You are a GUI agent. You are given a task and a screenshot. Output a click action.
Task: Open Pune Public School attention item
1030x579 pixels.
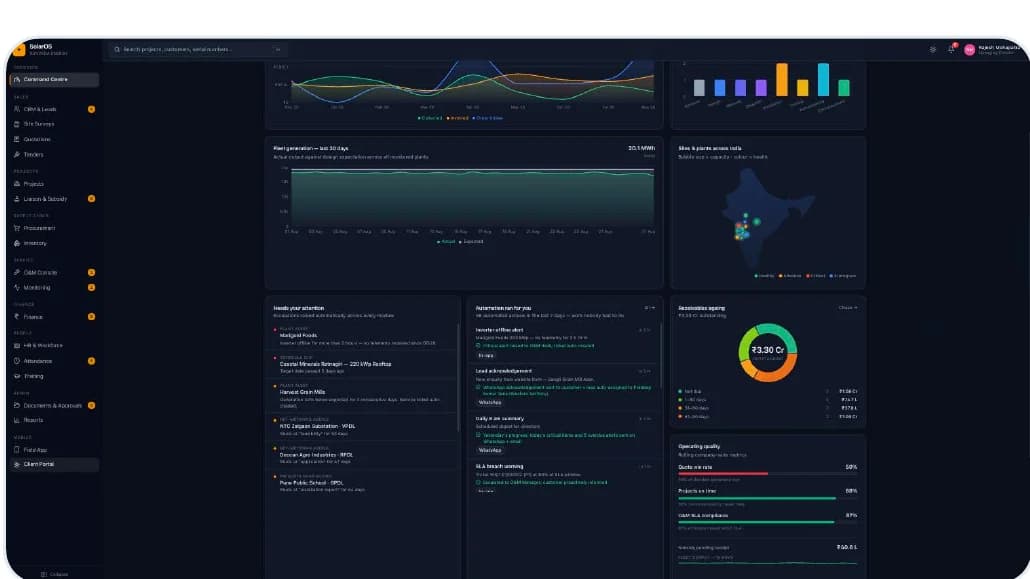363,483
